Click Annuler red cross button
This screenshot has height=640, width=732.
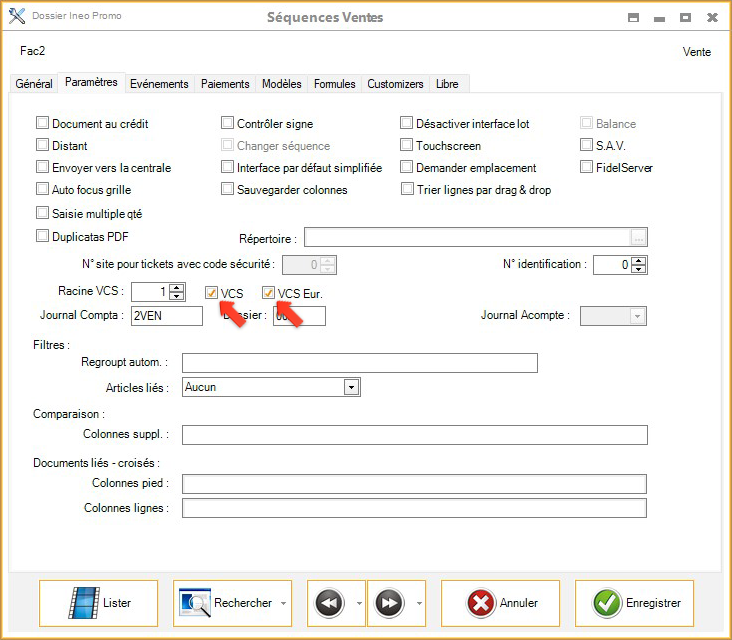503,603
